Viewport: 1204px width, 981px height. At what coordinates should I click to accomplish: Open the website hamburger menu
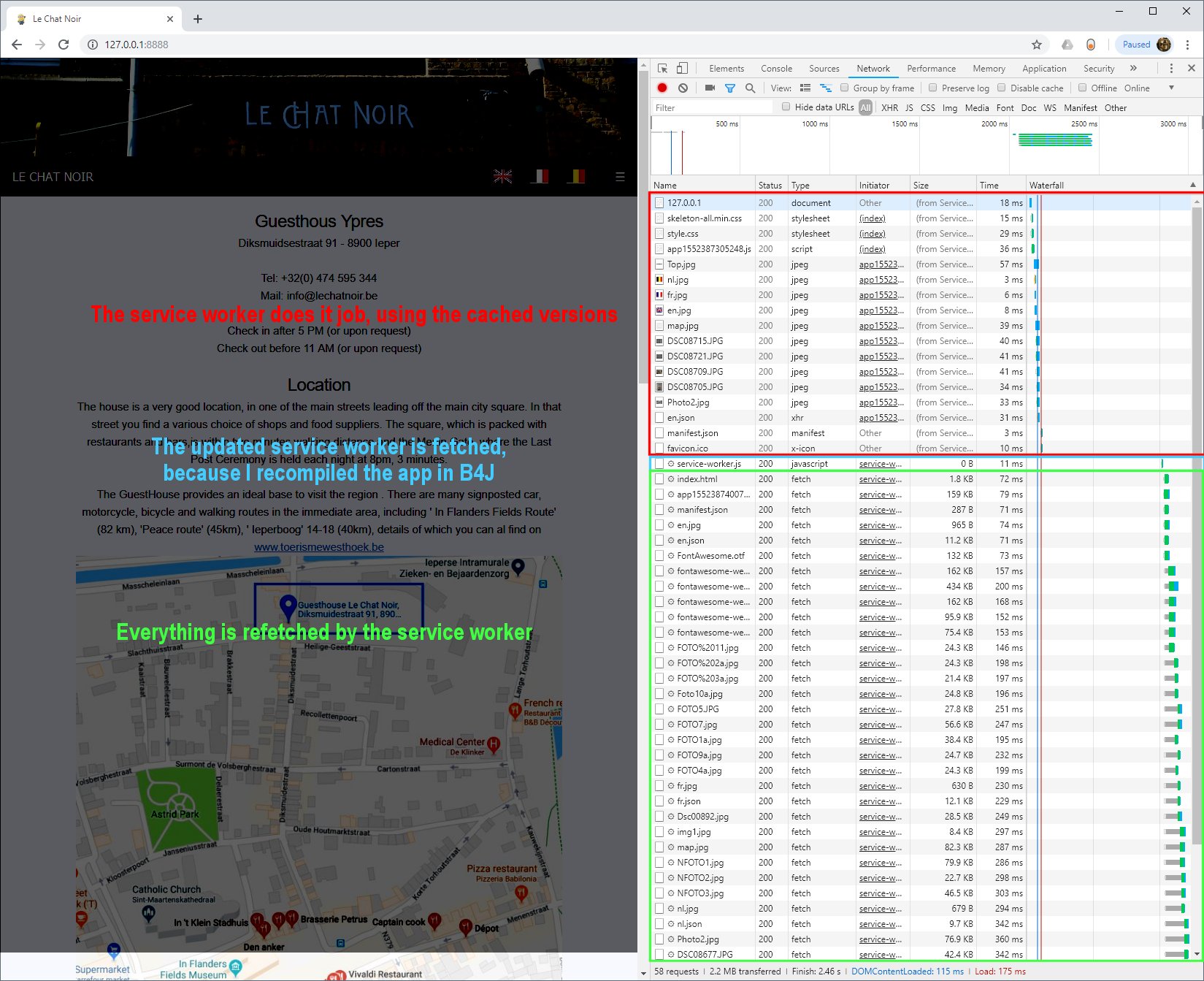620,177
